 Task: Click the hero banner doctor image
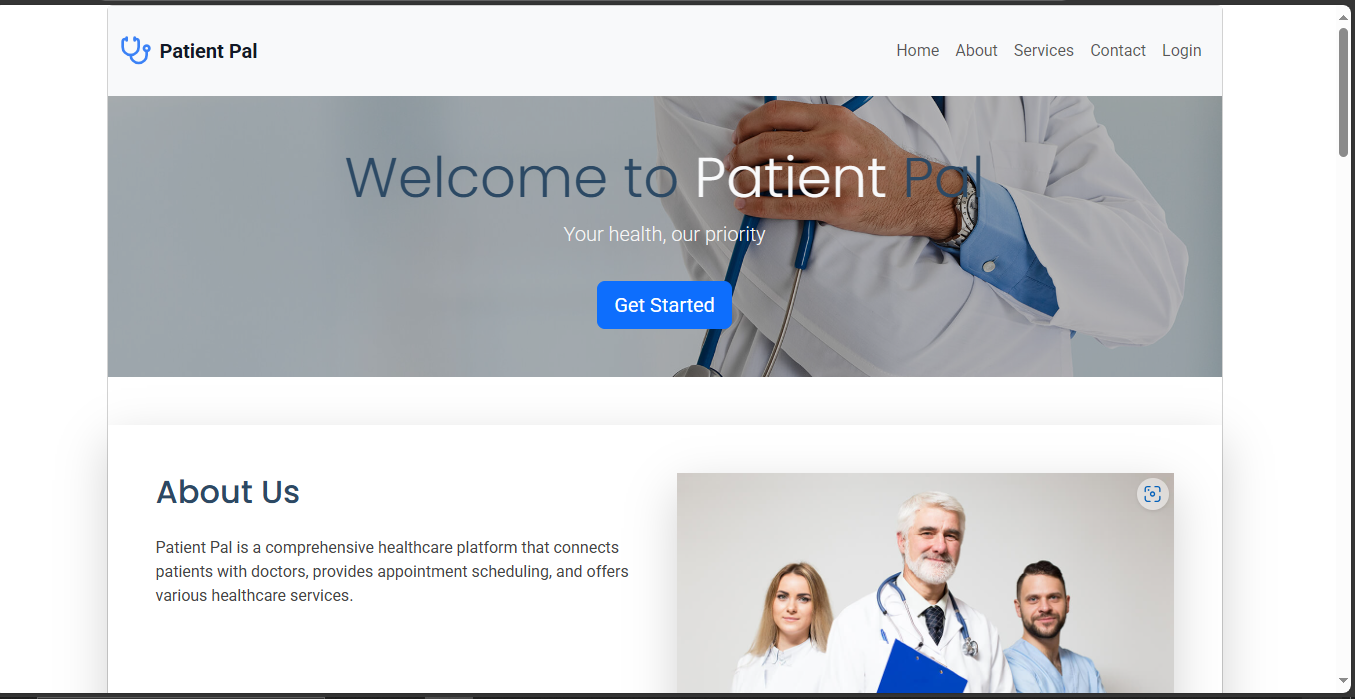click(665, 236)
